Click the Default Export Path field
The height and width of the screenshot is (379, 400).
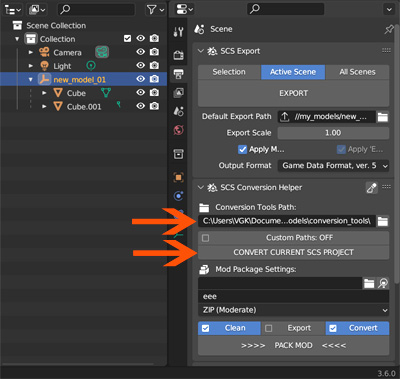[327, 117]
